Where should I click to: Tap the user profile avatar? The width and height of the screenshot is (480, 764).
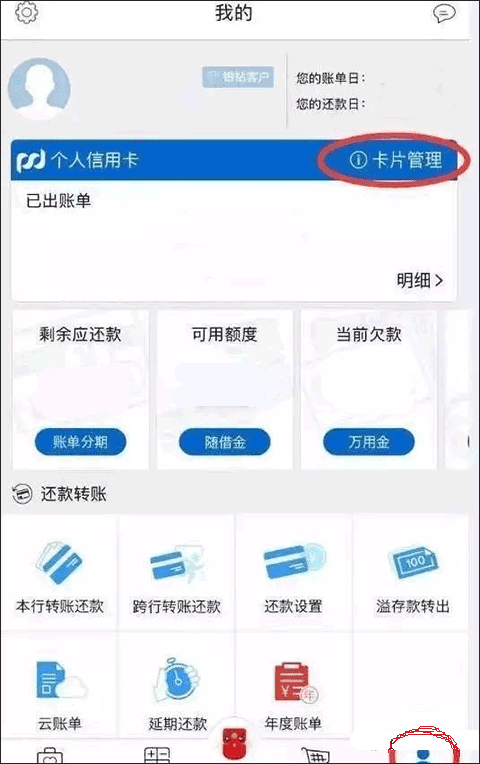(x=39, y=89)
